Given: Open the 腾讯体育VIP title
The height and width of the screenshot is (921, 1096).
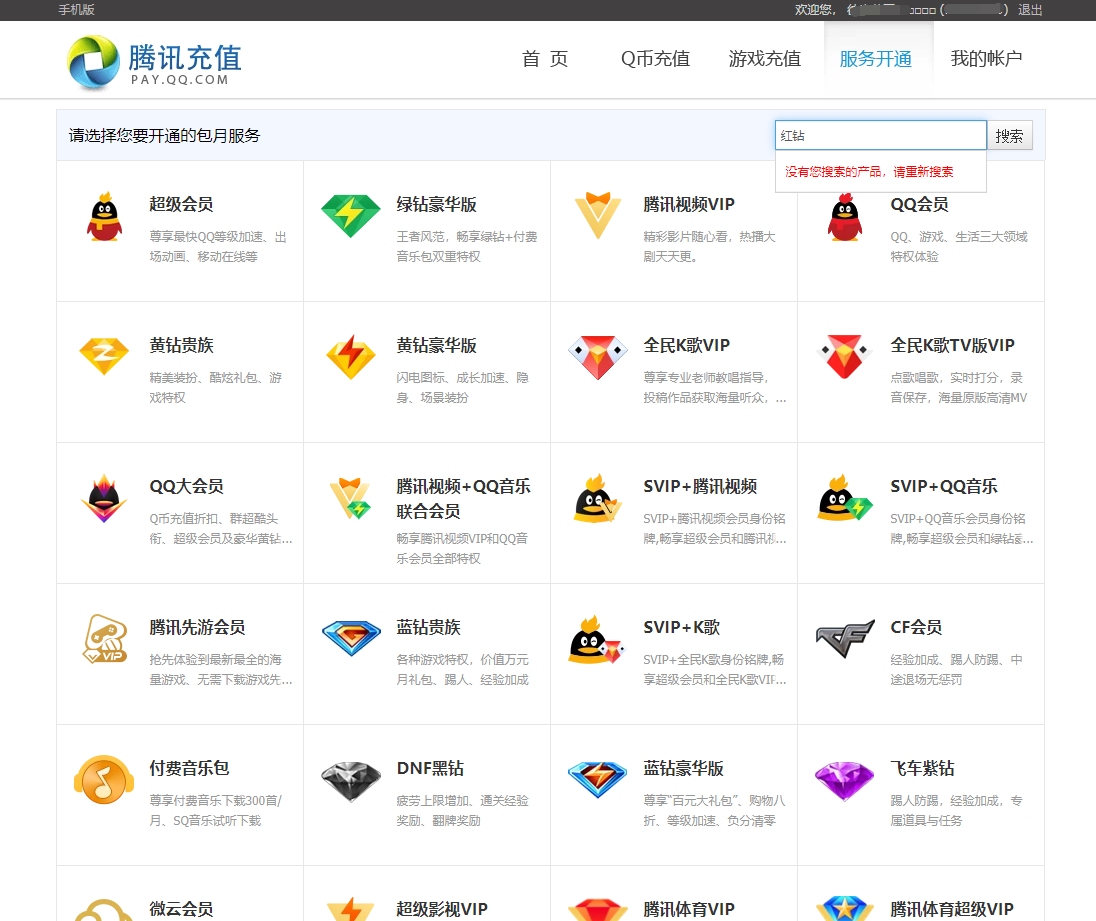Looking at the screenshot, I should [x=688, y=909].
